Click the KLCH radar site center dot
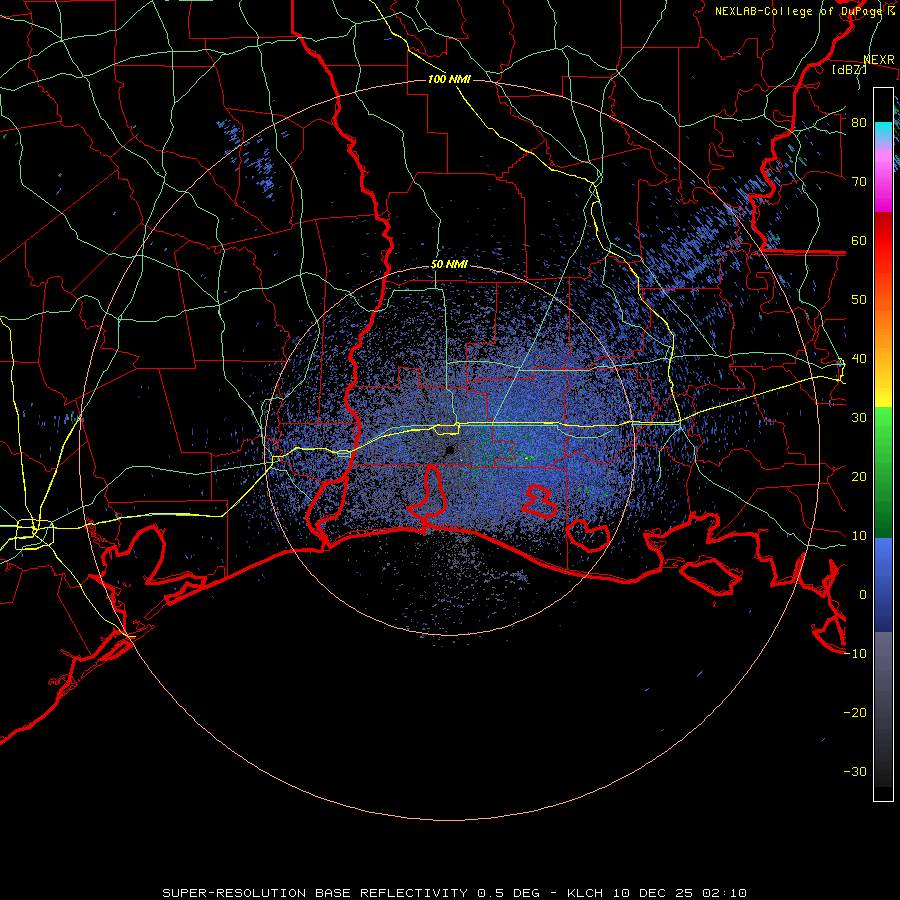900x900 pixels. pyautogui.click(x=450, y=451)
